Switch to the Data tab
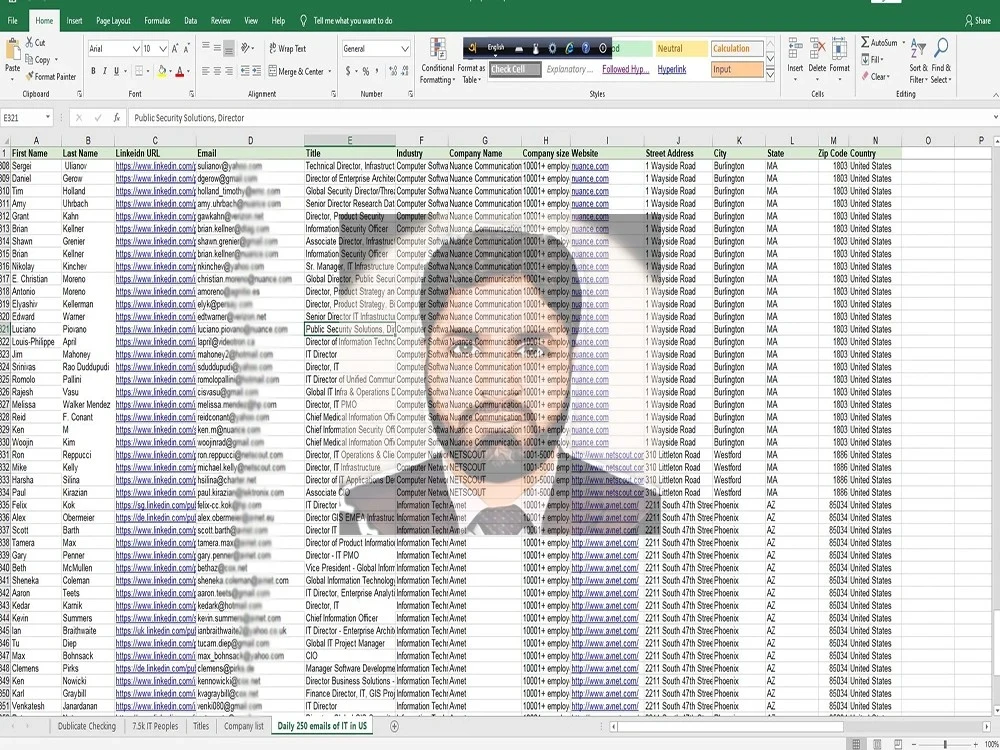The width and height of the screenshot is (1000, 750). coord(190,20)
